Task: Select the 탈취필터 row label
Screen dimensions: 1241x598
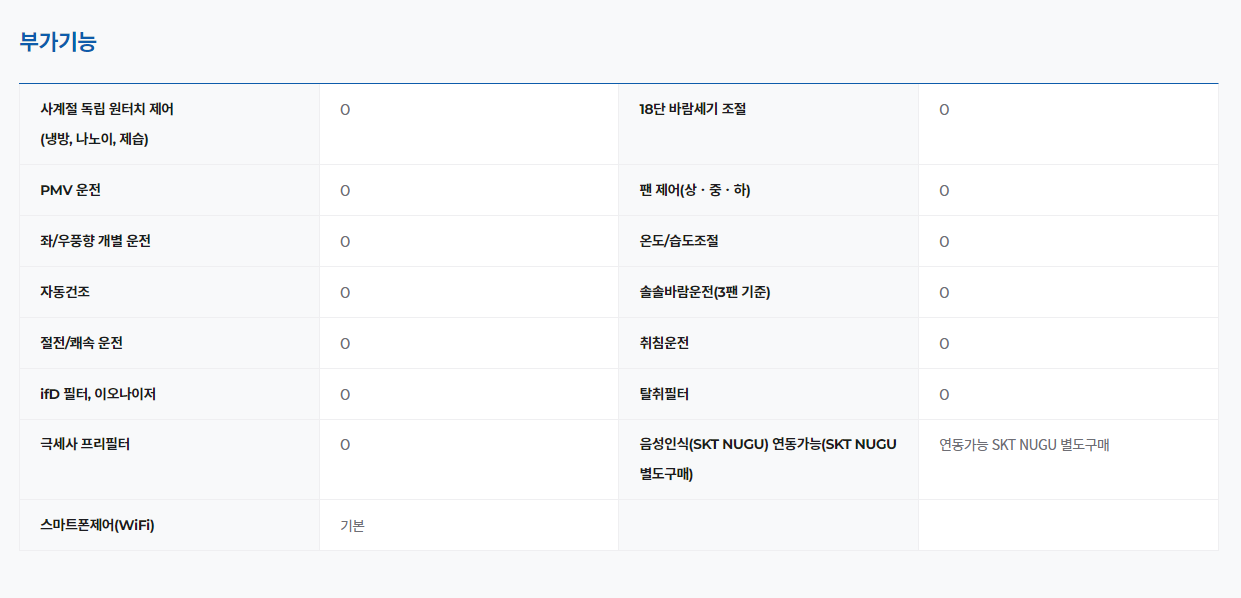Action: point(664,394)
